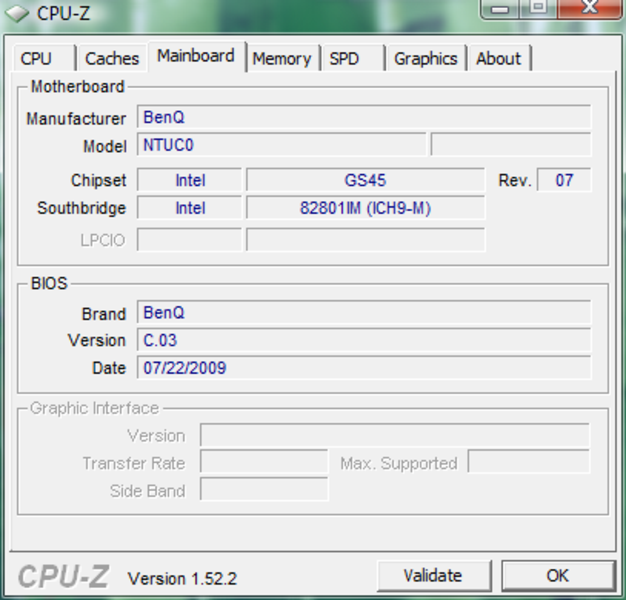Viewport: 626px width, 600px height.
Task: Switch to the CPU tab
Action: pyautogui.click(x=44, y=58)
